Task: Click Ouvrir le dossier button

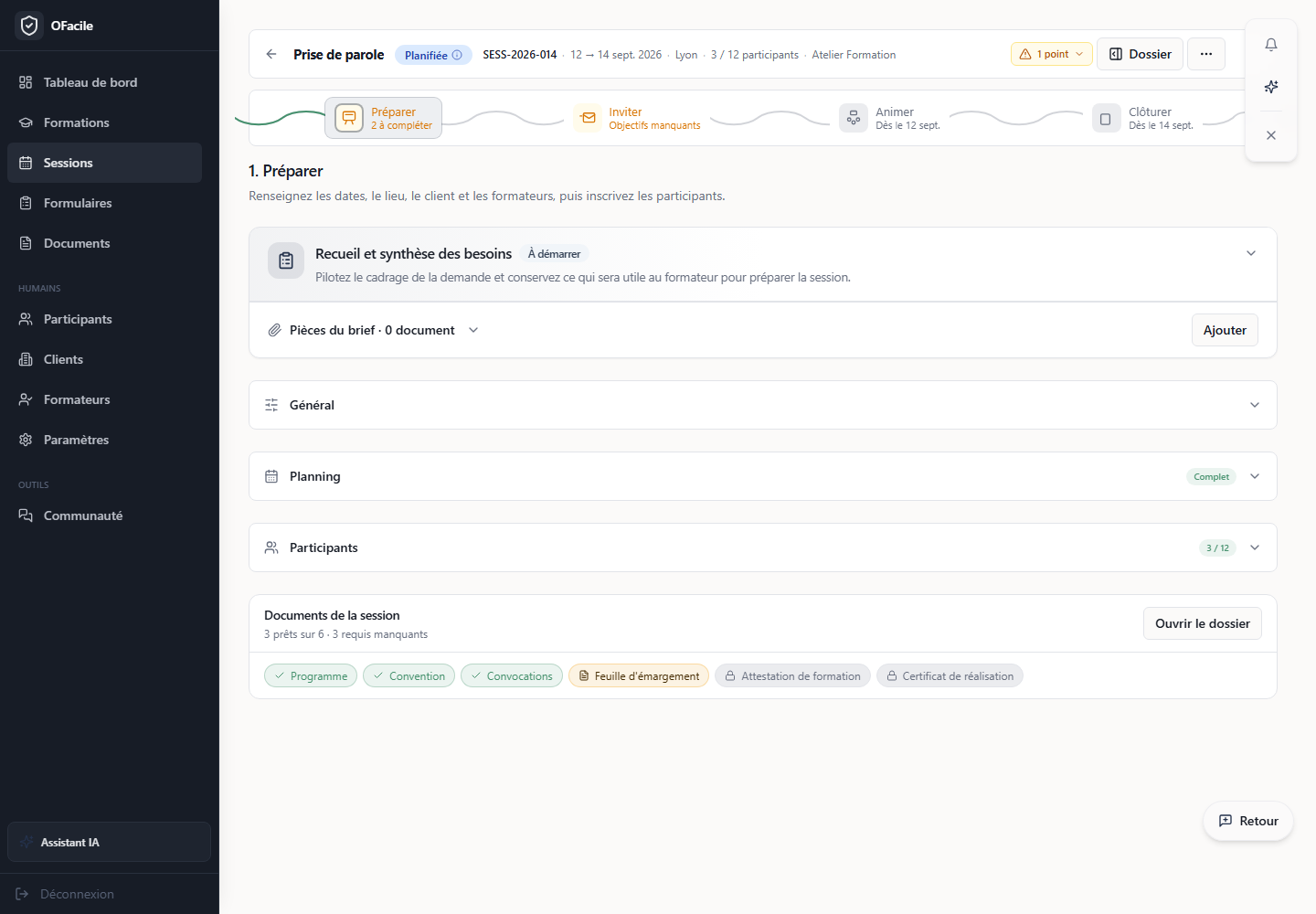Action: coord(1203,623)
